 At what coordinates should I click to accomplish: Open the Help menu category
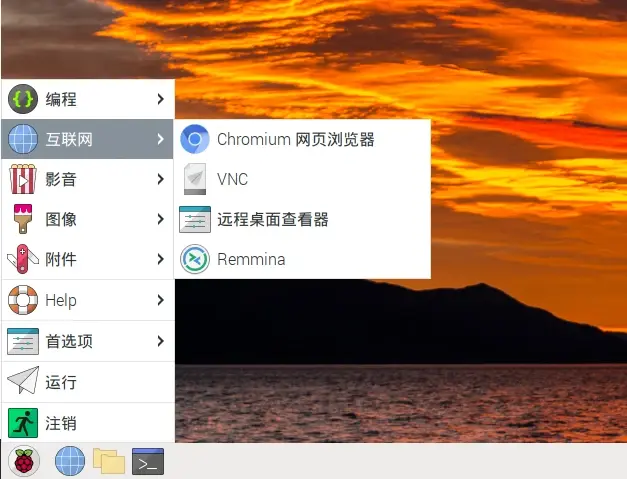click(88, 300)
